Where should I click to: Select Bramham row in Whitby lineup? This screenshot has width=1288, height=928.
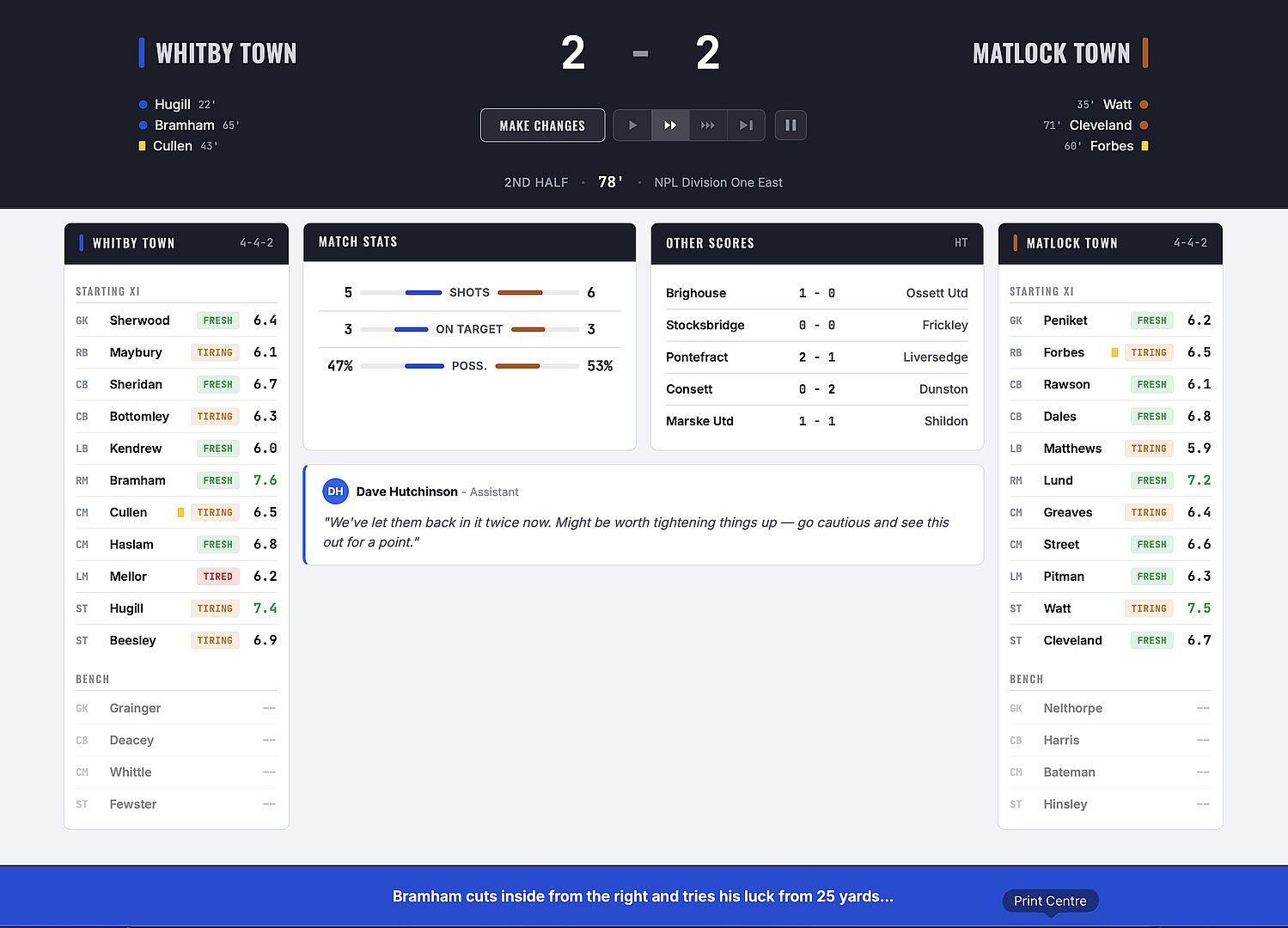point(176,480)
